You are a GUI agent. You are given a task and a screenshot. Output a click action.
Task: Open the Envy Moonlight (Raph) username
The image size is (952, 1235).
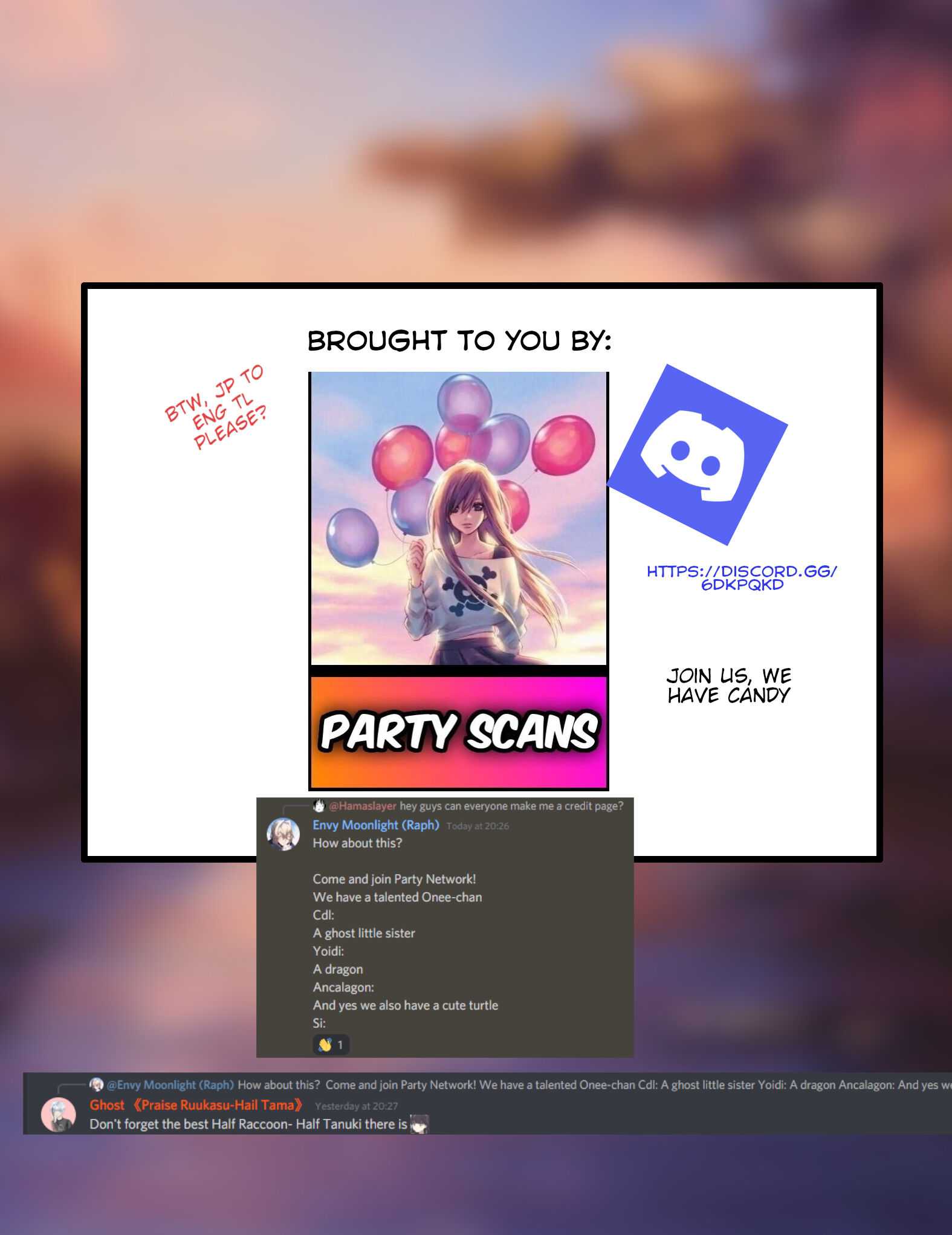coord(375,825)
